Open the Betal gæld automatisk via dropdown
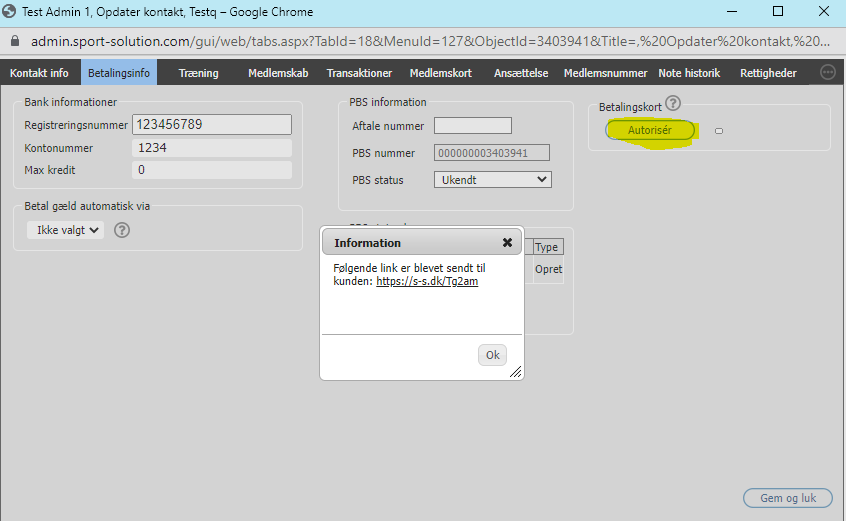The height and width of the screenshot is (521, 846). pyautogui.click(x=65, y=230)
